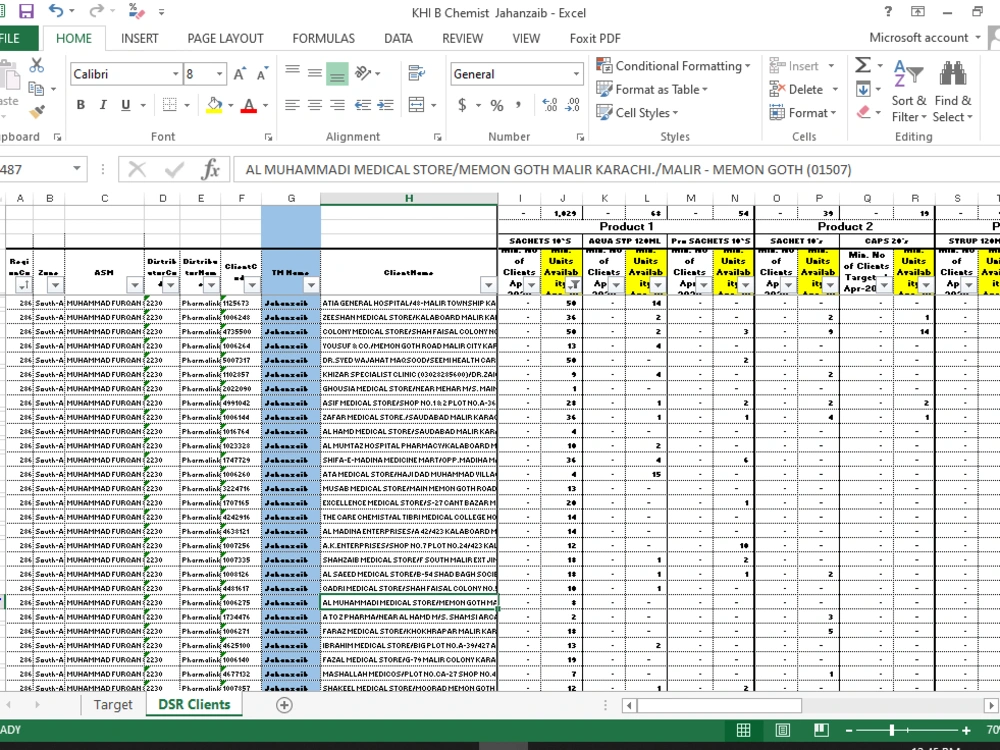Click the formula bar text field

coord(615,170)
